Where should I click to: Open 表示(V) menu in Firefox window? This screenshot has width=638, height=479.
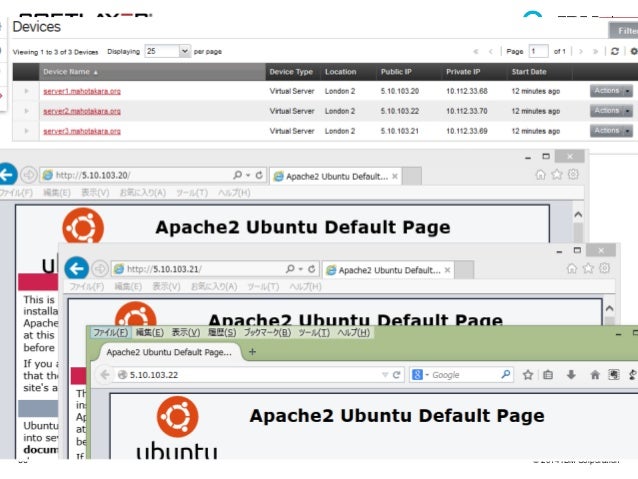tap(186, 332)
